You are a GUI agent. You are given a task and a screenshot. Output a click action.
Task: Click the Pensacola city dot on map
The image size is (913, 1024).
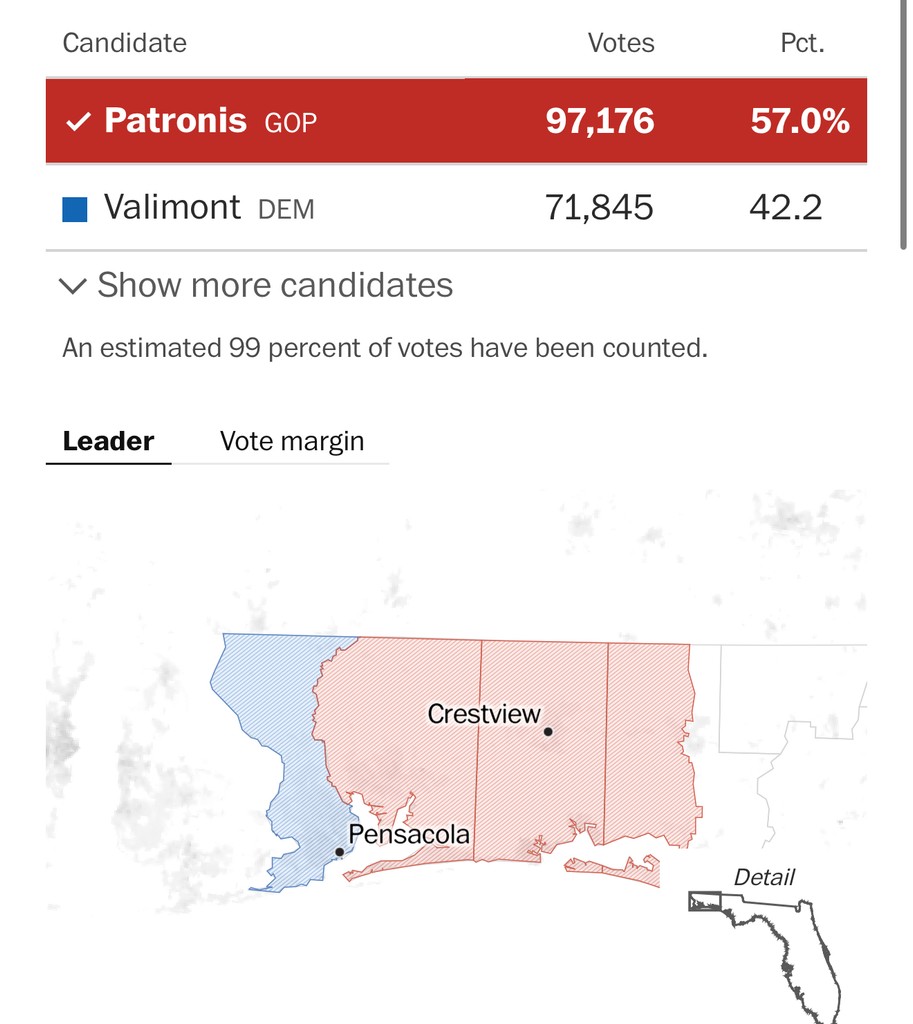click(x=340, y=852)
